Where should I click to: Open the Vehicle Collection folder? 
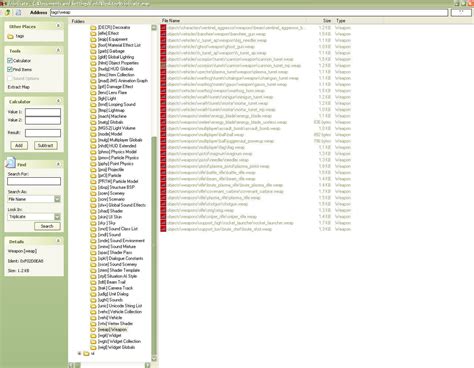(x=116, y=312)
